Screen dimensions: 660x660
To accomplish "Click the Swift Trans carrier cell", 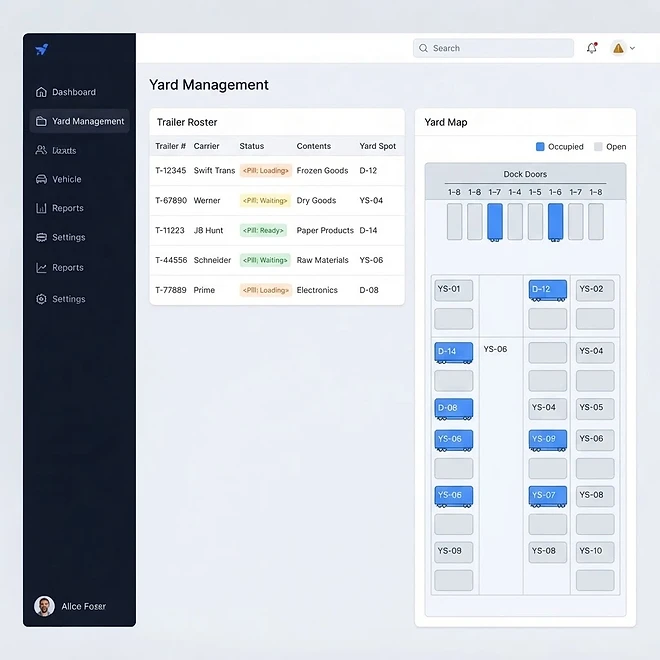I will [x=214, y=170].
